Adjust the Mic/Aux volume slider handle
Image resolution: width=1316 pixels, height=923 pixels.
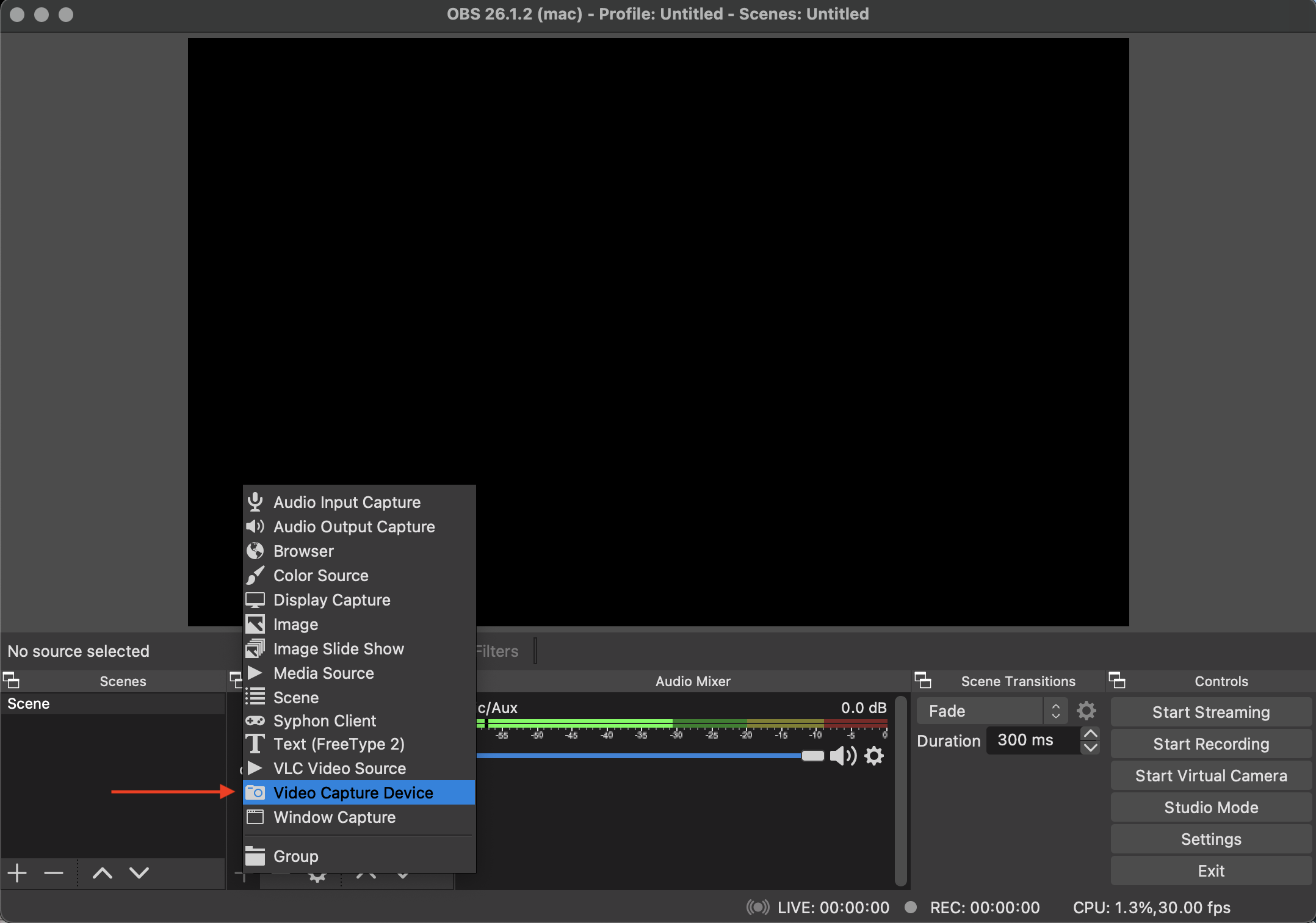click(812, 756)
